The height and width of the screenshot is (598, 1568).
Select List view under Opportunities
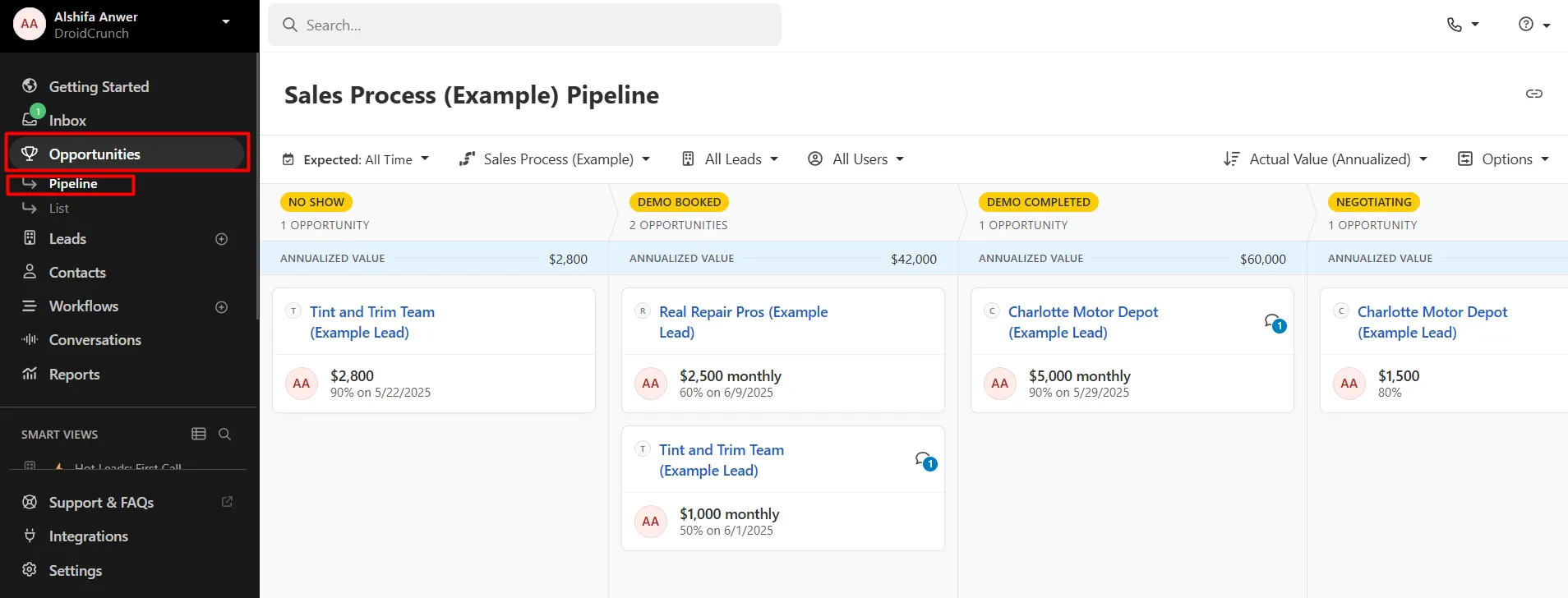tap(58, 209)
